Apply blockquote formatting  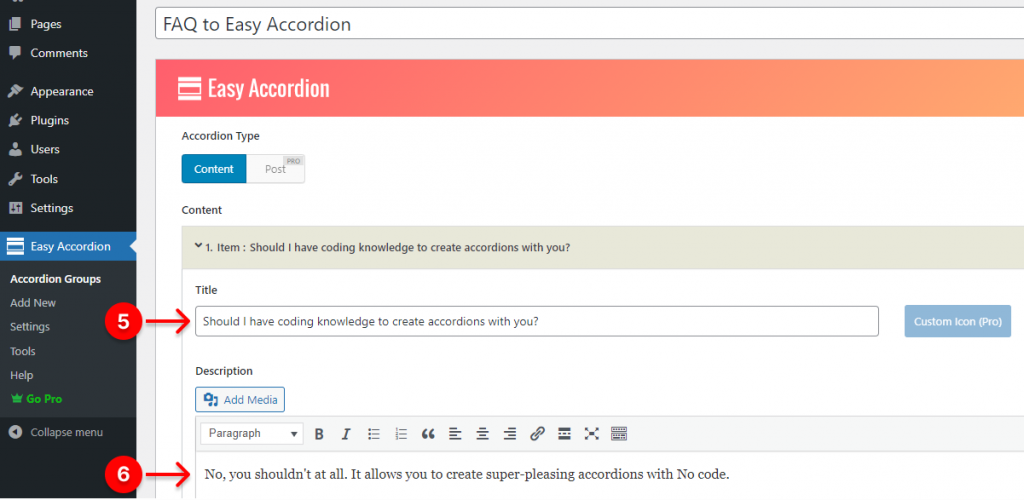tap(428, 434)
